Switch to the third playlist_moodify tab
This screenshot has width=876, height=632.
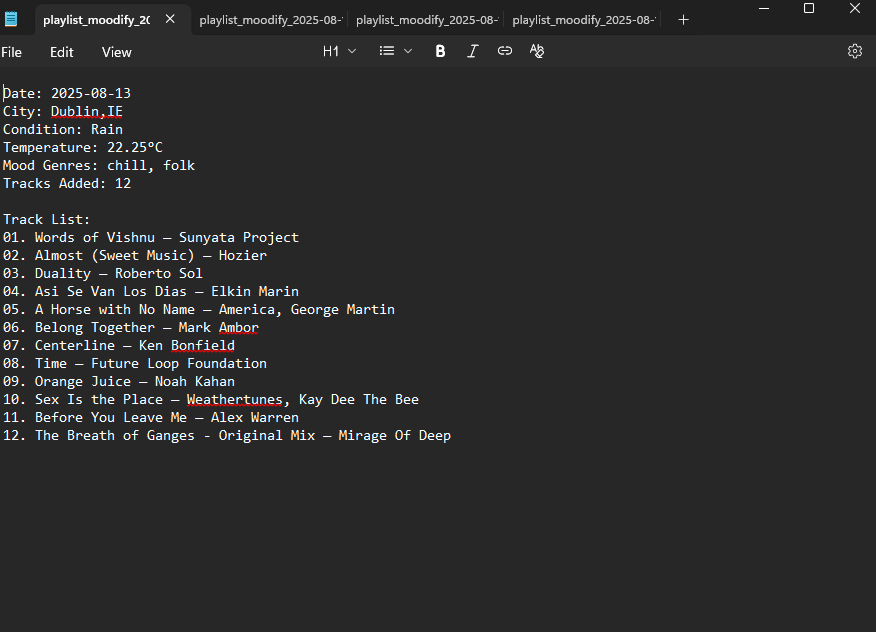click(427, 20)
